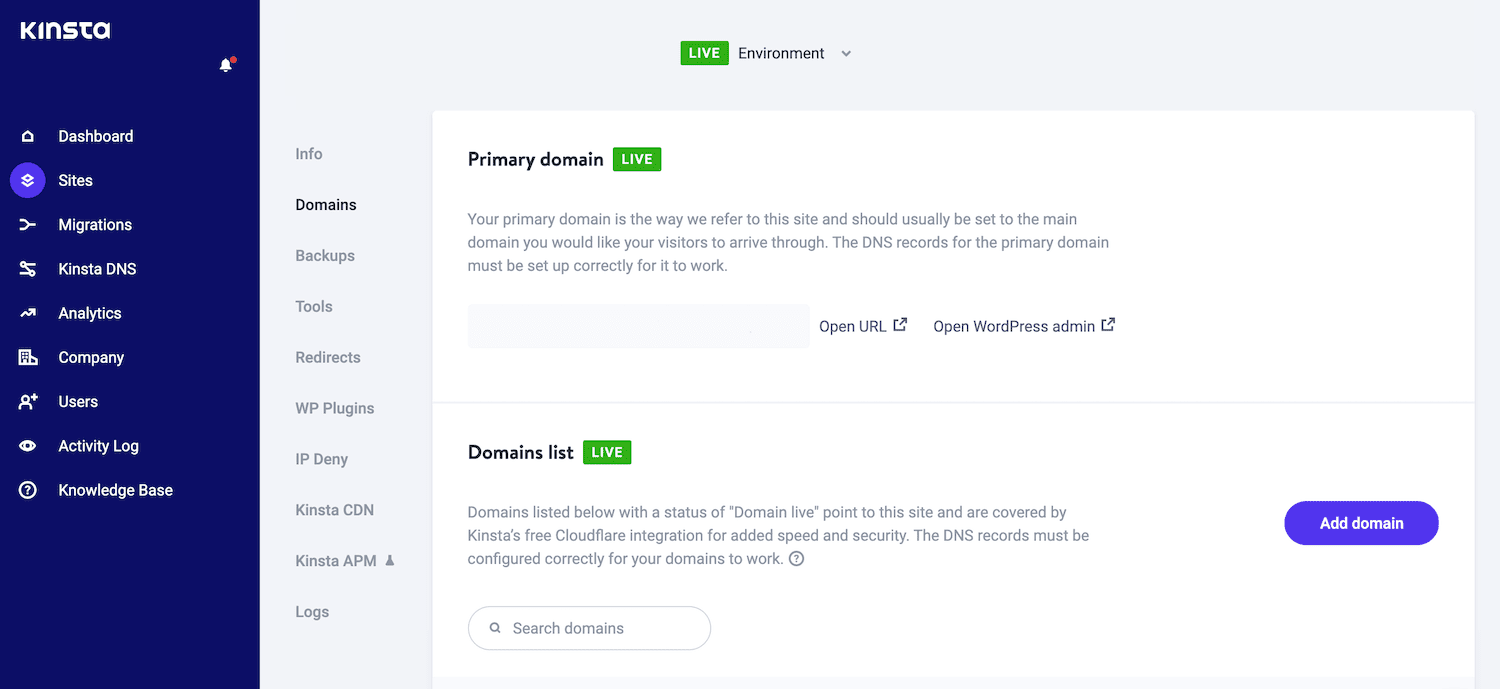The height and width of the screenshot is (689, 1500).
Task: Expand the Environment dropdown chevron
Action: coord(846,54)
